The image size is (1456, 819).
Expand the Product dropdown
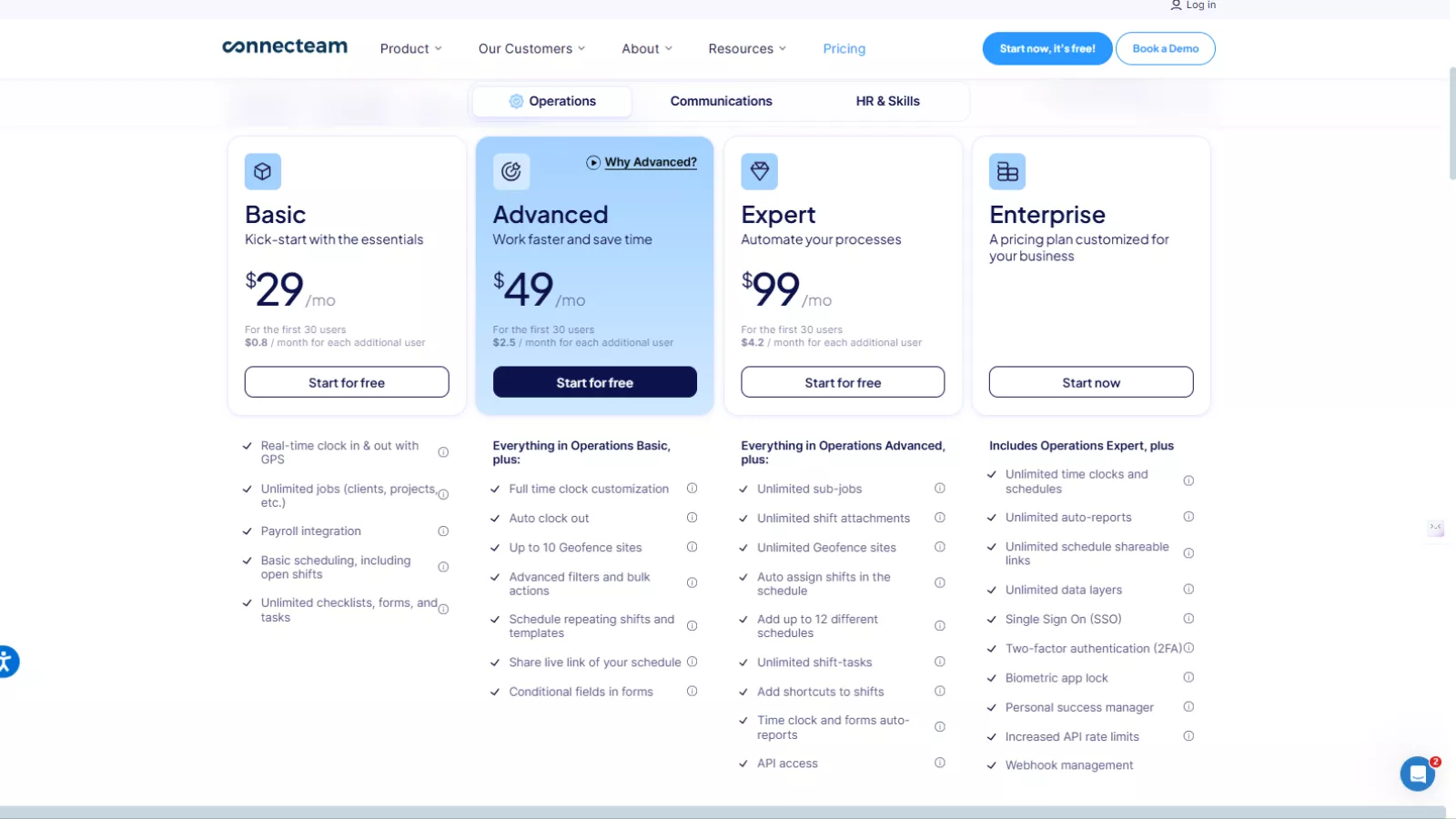coord(410,48)
